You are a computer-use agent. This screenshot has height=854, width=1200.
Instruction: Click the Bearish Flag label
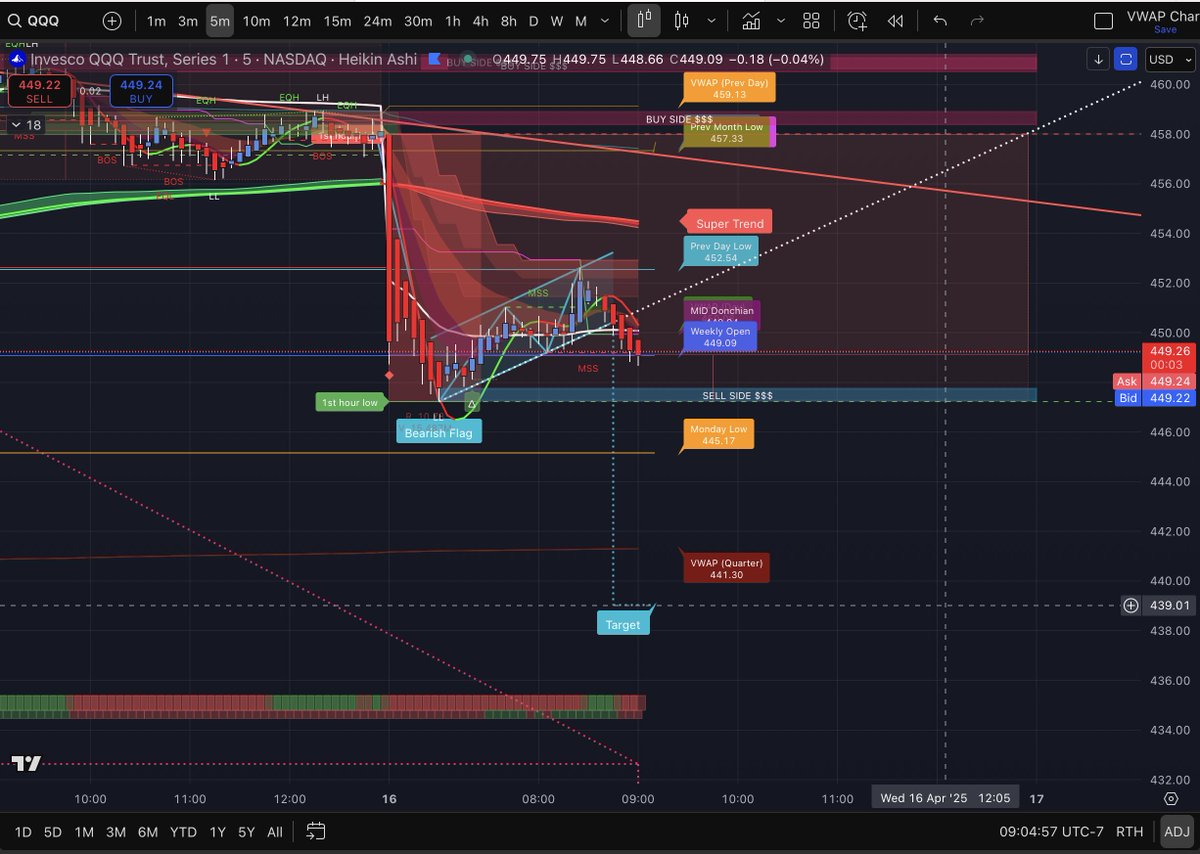click(x=439, y=433)
